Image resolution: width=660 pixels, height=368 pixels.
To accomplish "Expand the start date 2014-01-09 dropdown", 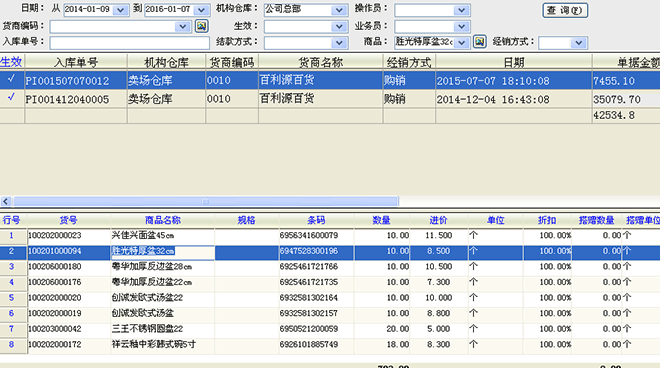I will pyautogui.click(x=121, y=10).
